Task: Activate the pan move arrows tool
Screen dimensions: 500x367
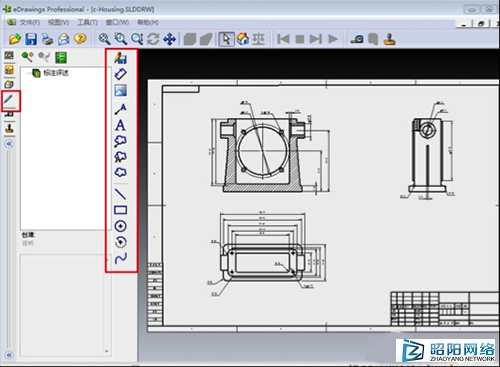Action: click(170, 39)
